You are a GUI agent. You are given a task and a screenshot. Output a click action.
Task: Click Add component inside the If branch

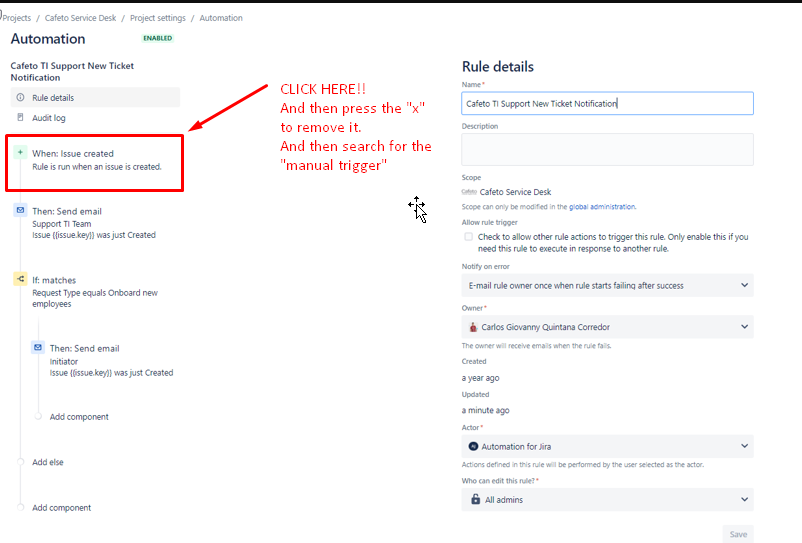click(79, 417)
